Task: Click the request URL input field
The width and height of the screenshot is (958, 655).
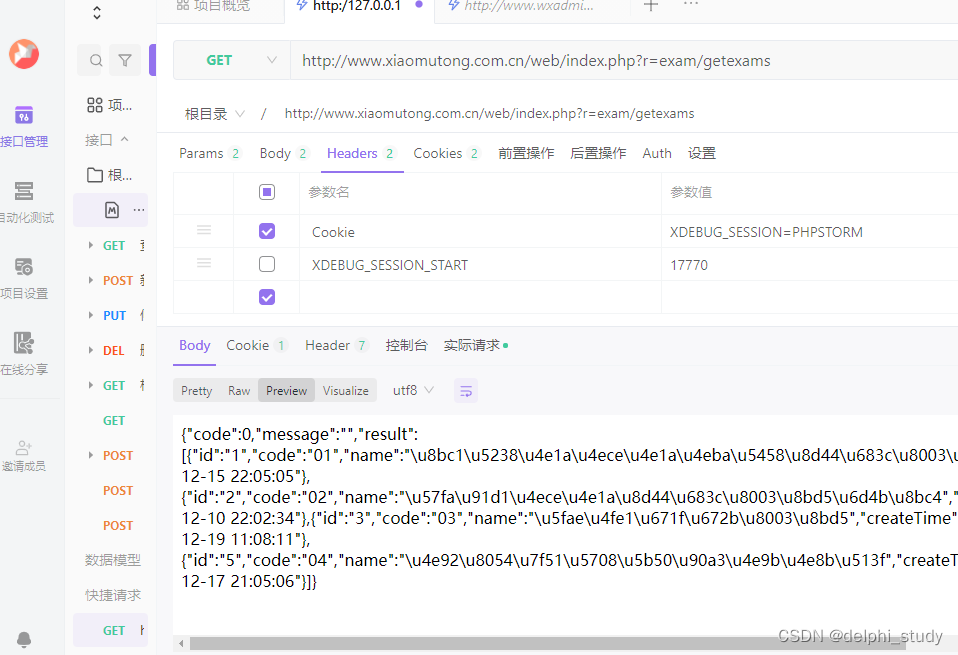Action: [x=600, y=60]
